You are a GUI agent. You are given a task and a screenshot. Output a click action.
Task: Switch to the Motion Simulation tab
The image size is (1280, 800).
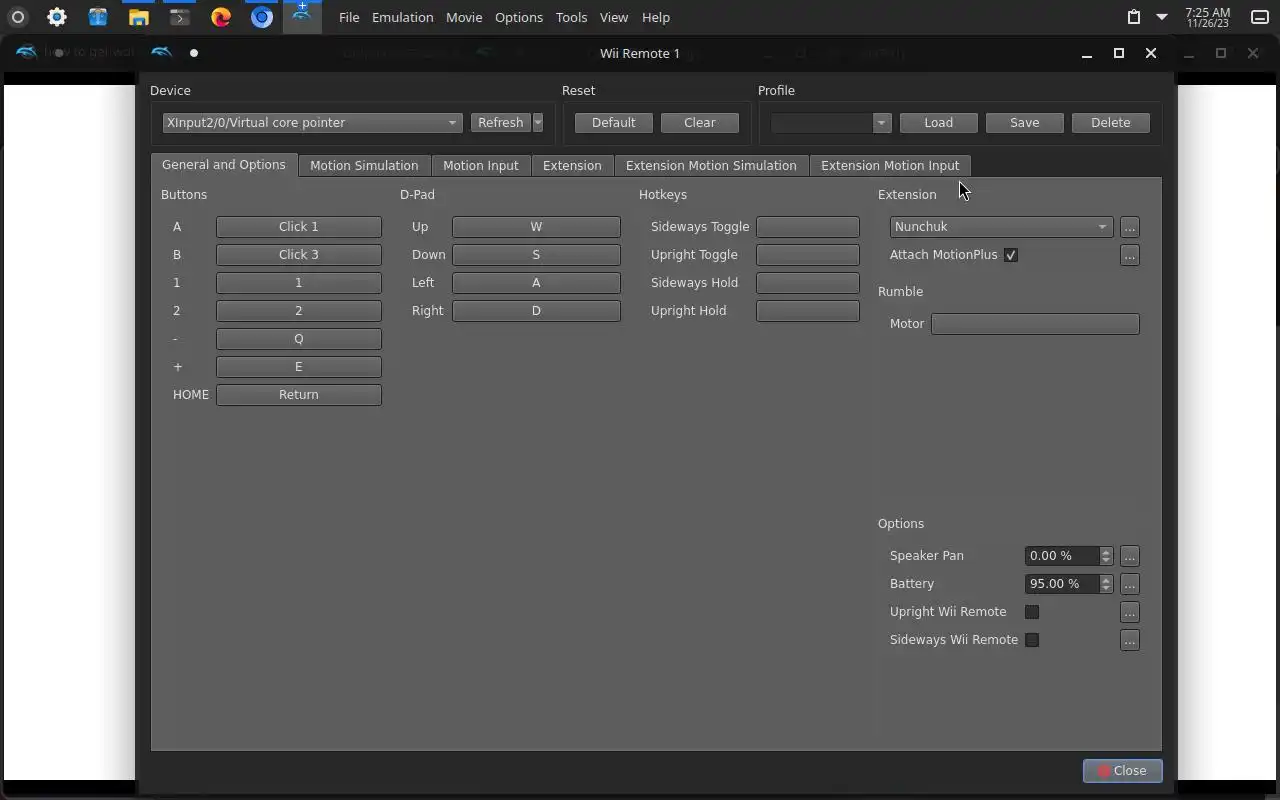pos(364,166)
